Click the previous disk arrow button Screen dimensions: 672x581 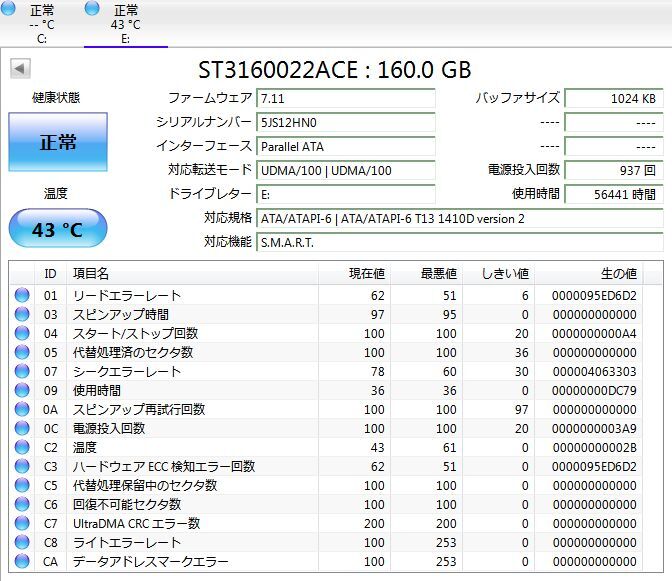20,69
